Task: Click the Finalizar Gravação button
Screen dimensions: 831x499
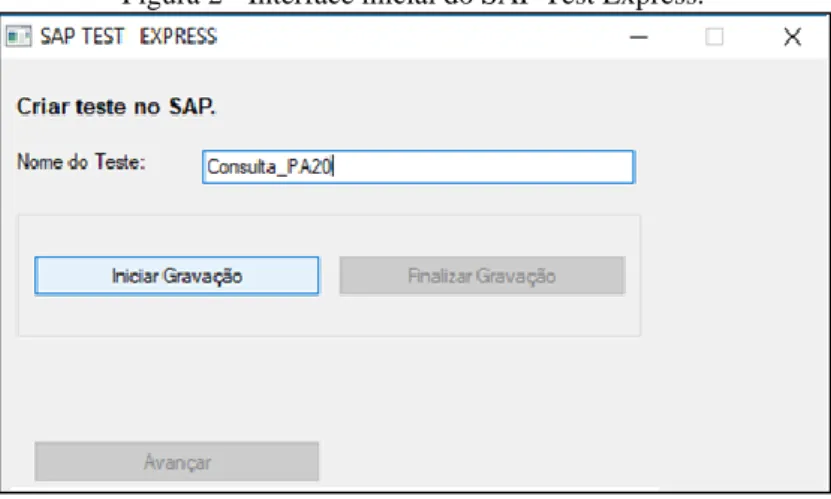Action: tap(482, 275)
